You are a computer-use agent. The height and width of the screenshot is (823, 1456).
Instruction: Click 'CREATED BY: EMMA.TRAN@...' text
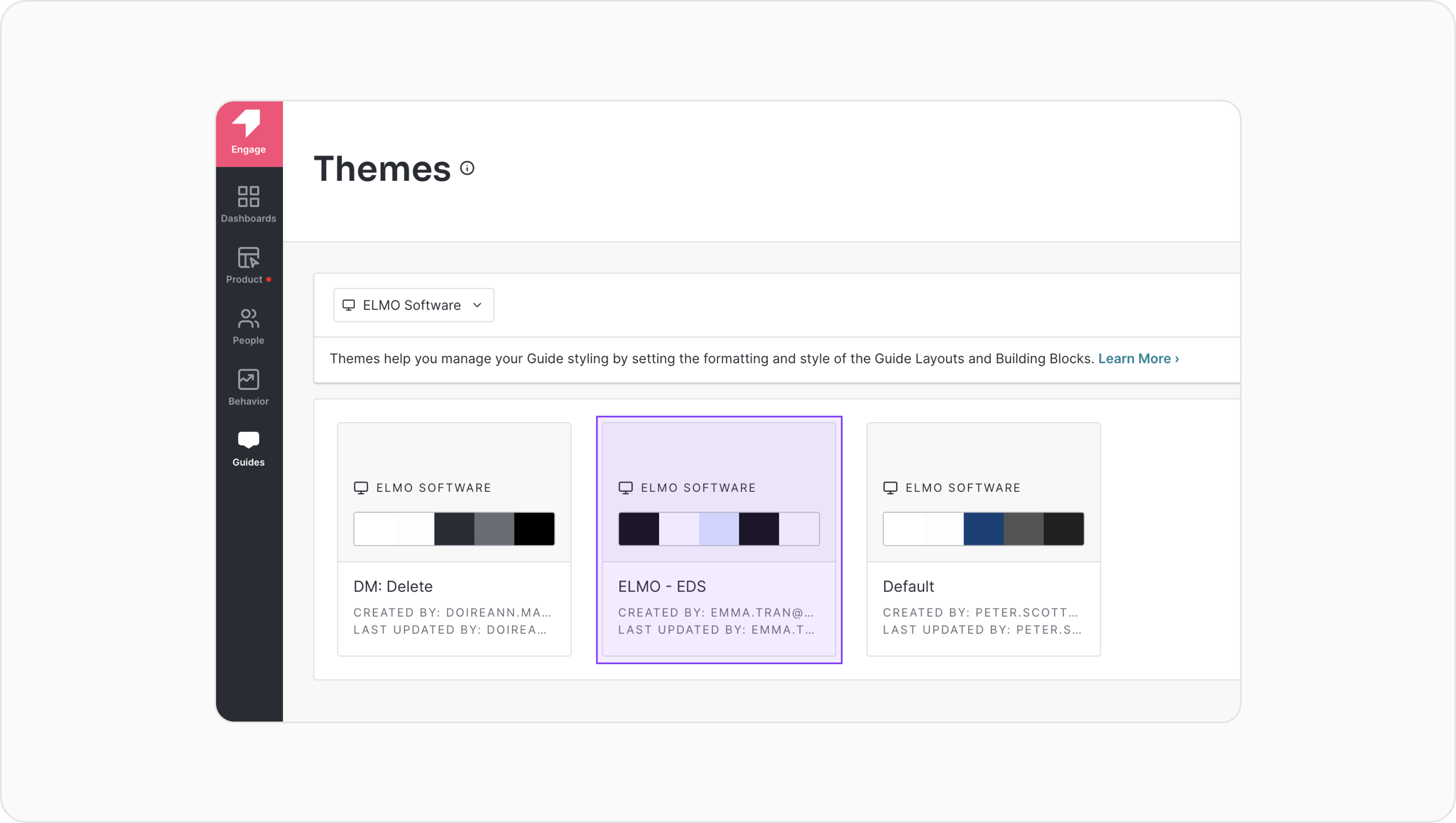click(716, 612)
